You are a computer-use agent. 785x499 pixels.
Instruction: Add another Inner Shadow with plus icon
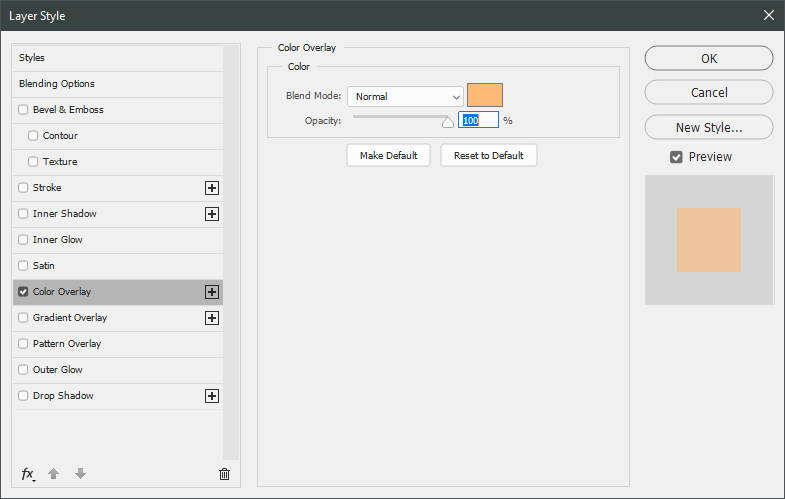click(x=211, y=214)
